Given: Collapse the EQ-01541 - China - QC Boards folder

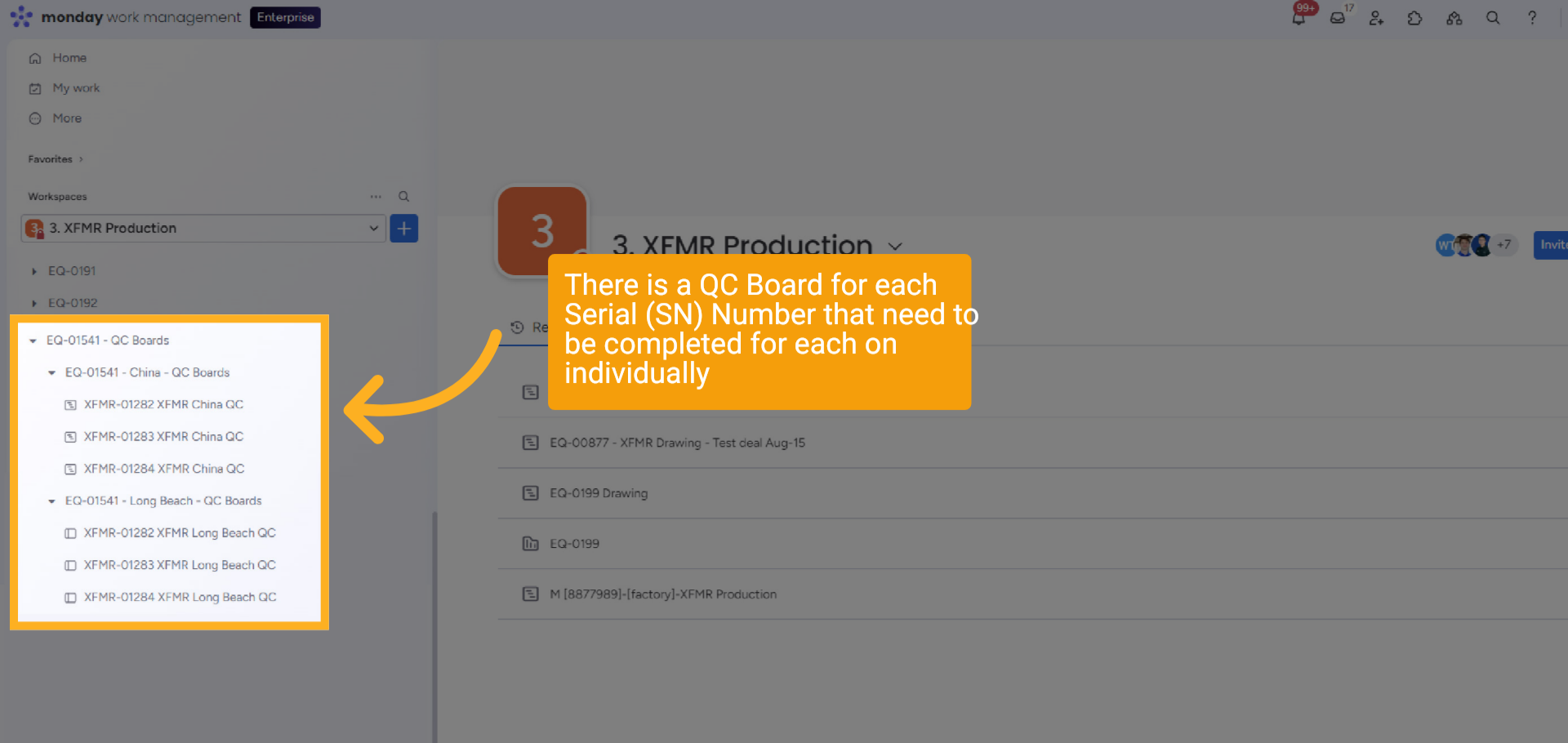Looking at the screenshot, I should [x=51, y=372].
